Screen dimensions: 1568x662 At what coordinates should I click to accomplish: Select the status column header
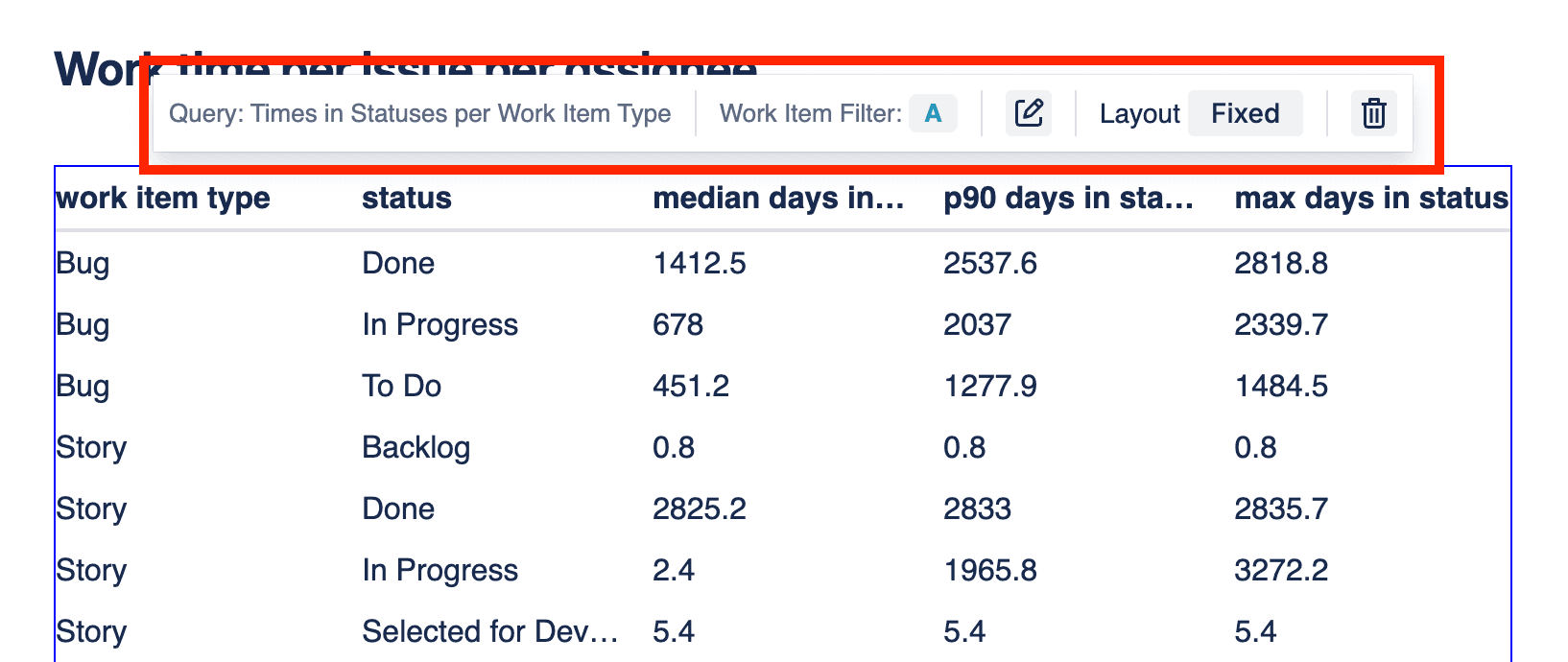pos(407,198)
